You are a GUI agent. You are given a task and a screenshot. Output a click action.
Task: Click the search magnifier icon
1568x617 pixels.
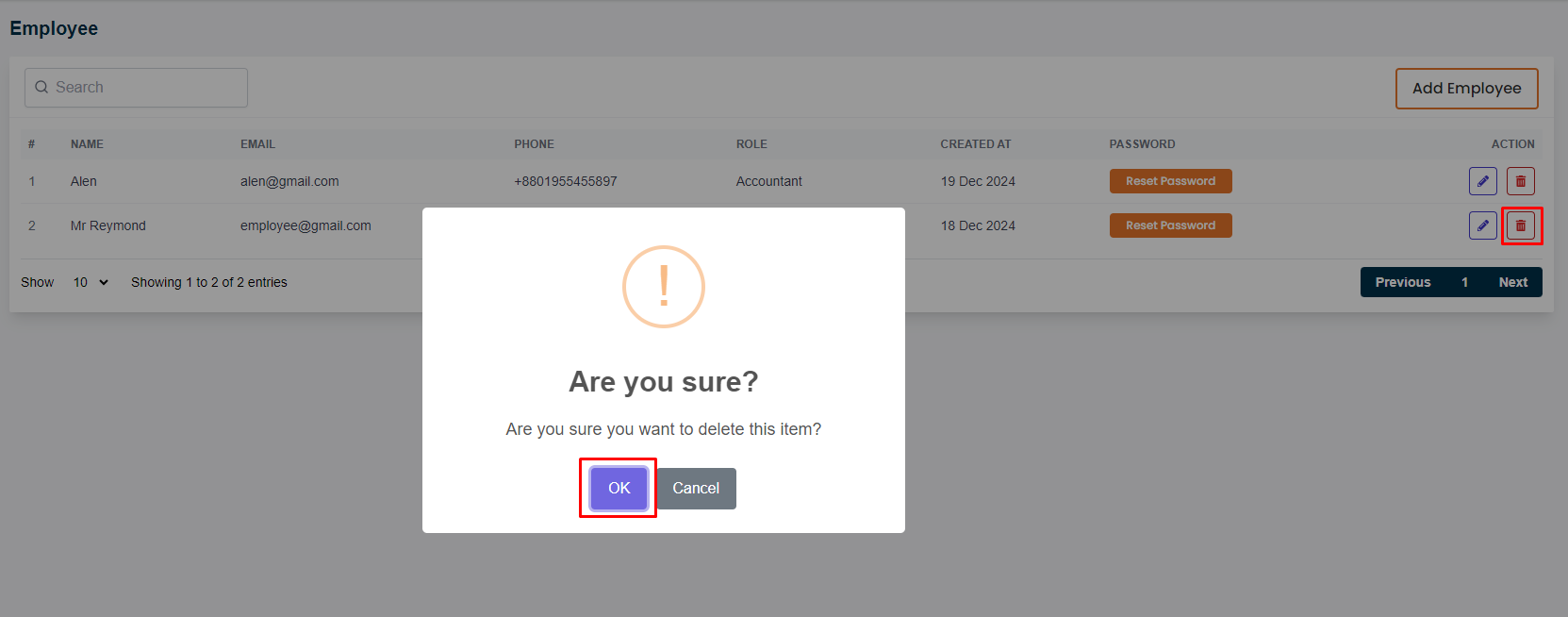41,87
